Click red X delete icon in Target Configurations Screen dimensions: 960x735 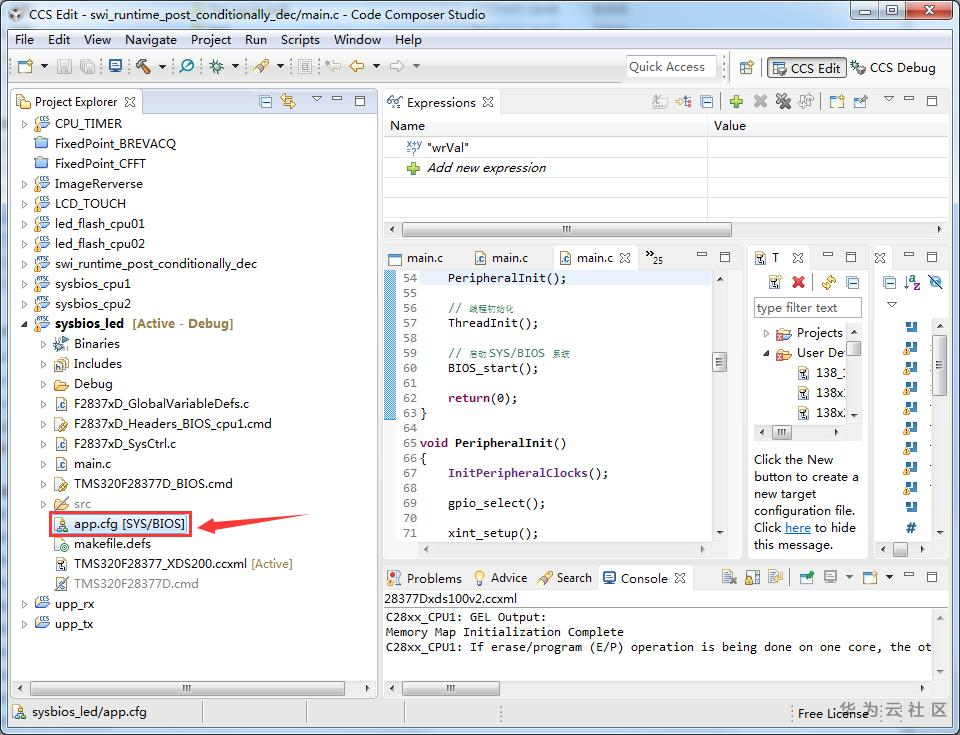coord(798,283)
